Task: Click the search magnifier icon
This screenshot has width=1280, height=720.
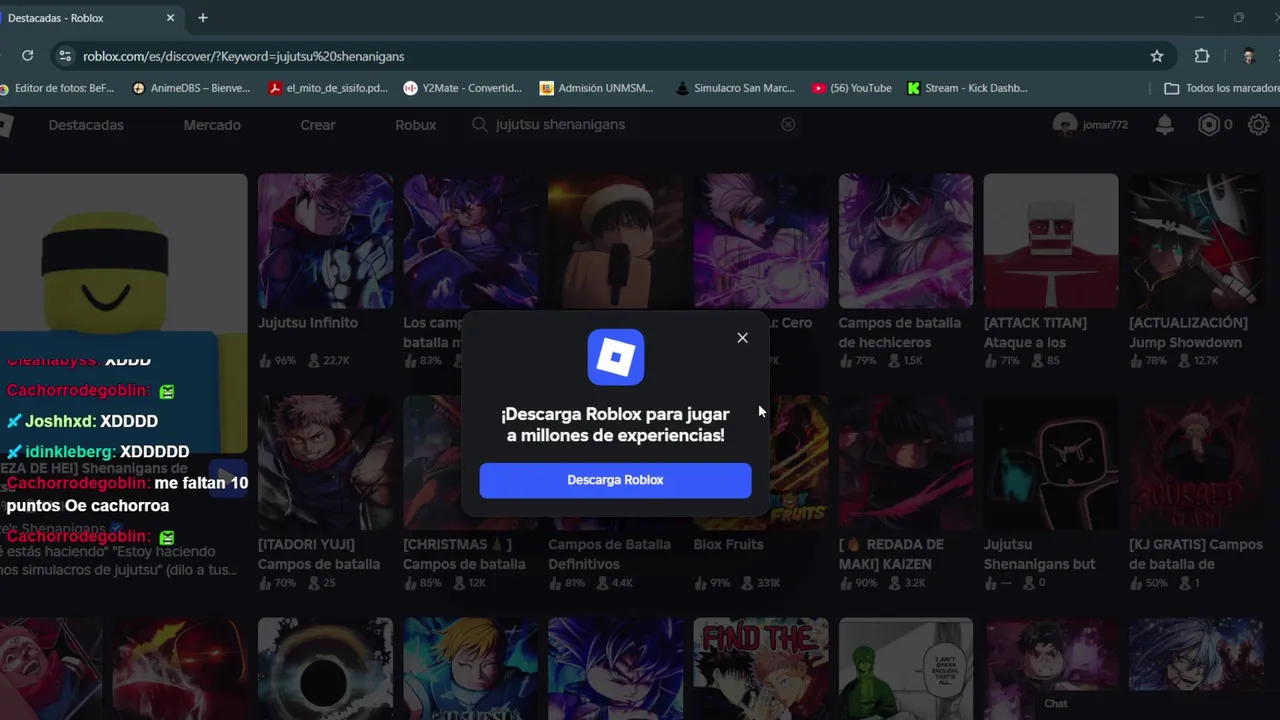Action: tap(480, 125)
